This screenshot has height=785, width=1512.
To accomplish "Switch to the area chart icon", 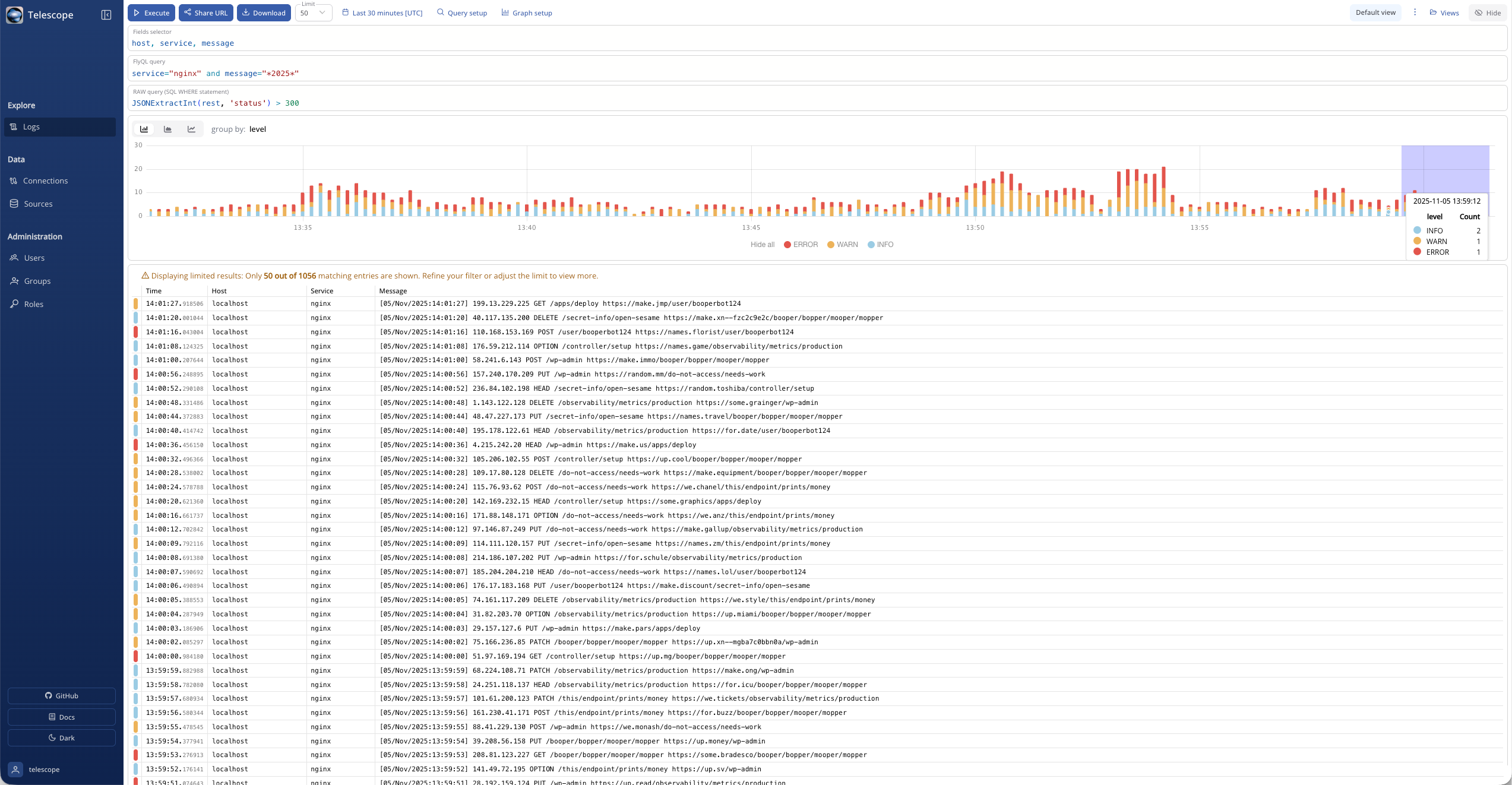I will click(168, 129).
